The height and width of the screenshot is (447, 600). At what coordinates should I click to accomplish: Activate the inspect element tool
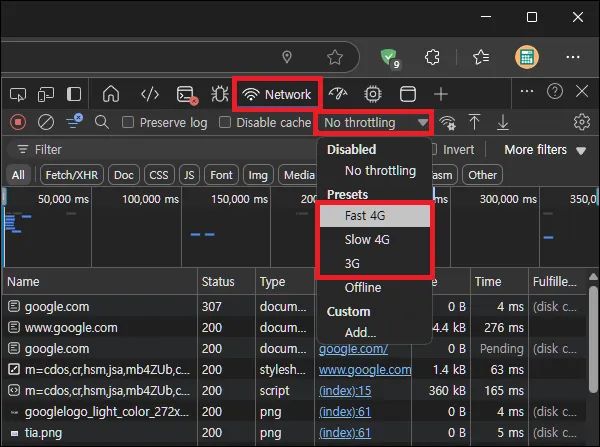click(18, 94)
